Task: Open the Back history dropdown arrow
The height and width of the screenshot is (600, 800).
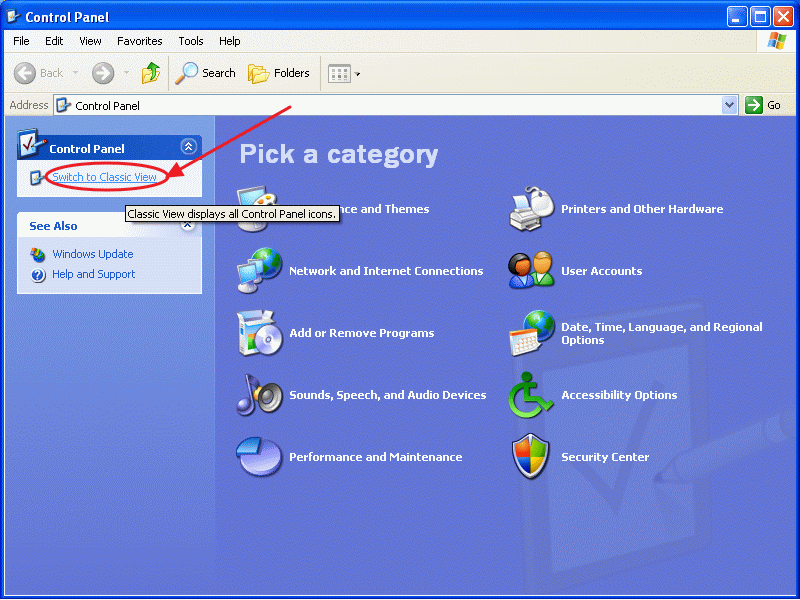Action: (75, 73)
